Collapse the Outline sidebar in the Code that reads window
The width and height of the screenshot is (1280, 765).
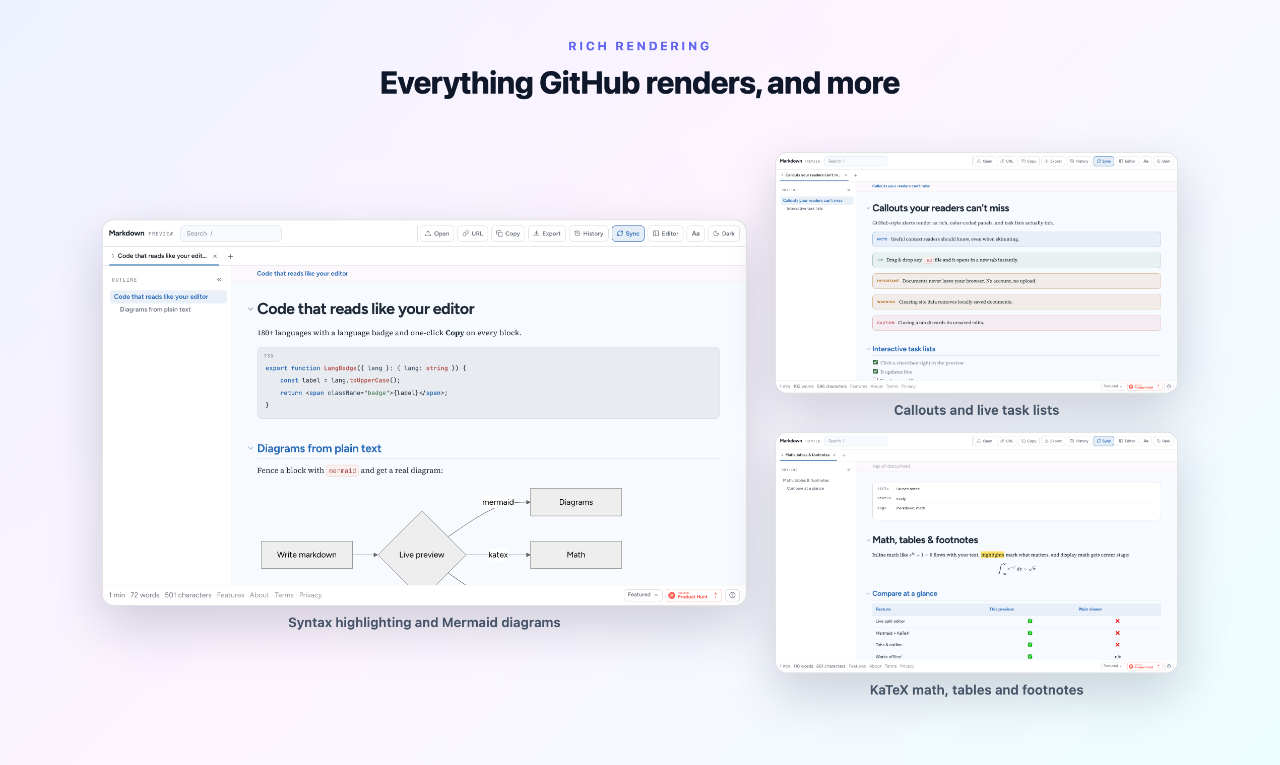pyautogui.click(x=220, y=280)
